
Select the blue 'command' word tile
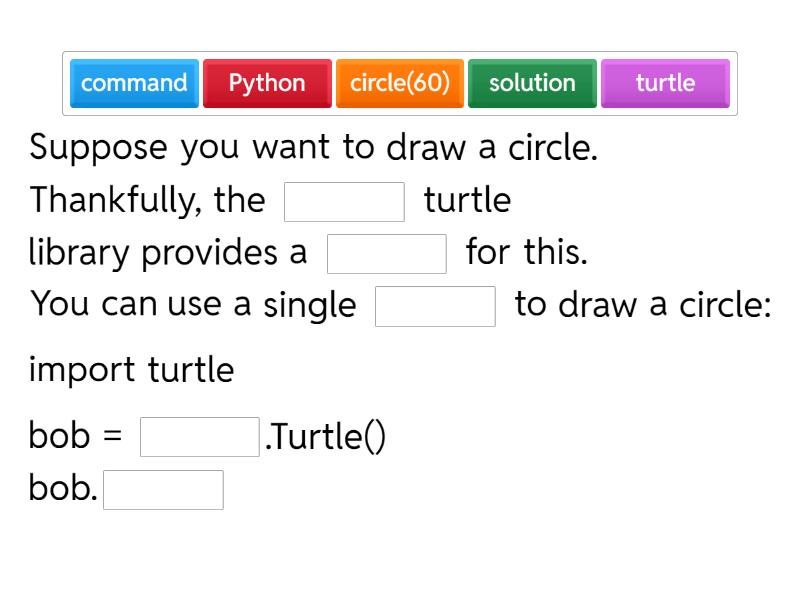point(134,84)
